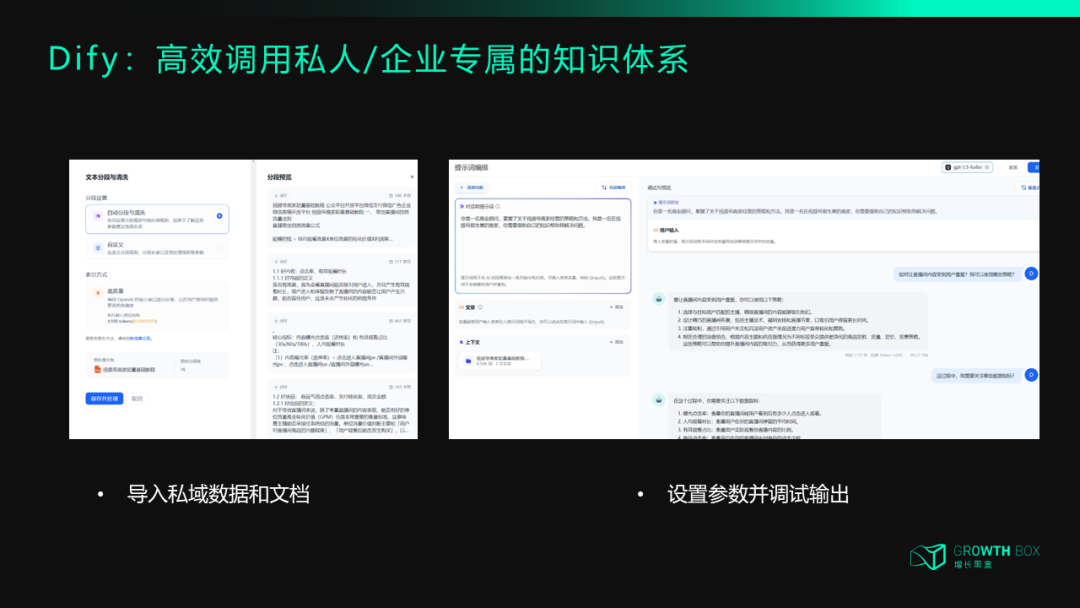
Task: Click the 对话前提示词 prompt section icon
Action: click(x=463, y=204)
